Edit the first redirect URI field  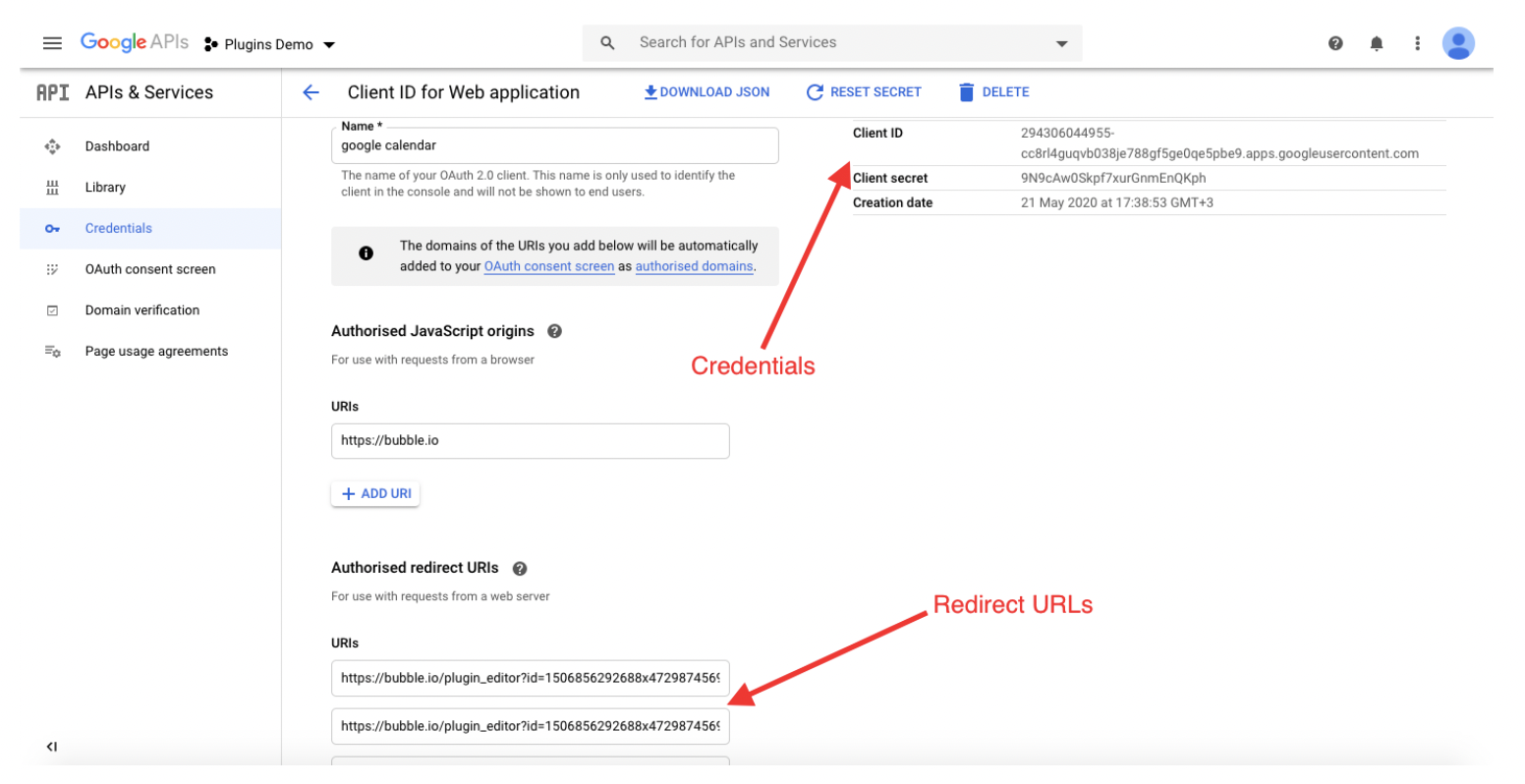[x=531, y=678]
